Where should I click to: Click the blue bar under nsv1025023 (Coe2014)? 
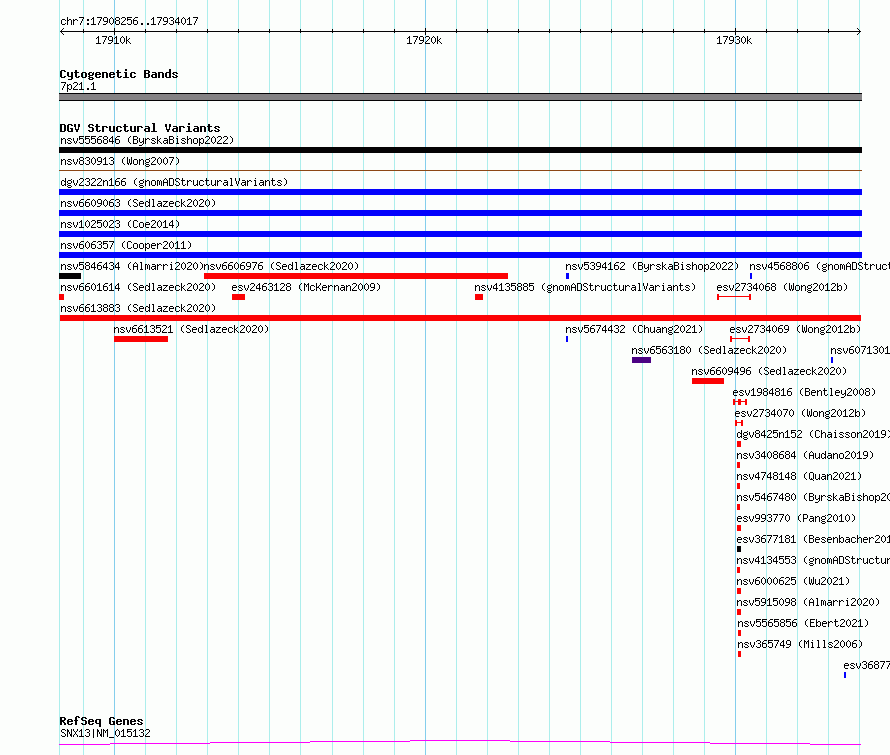click(460, 234)
